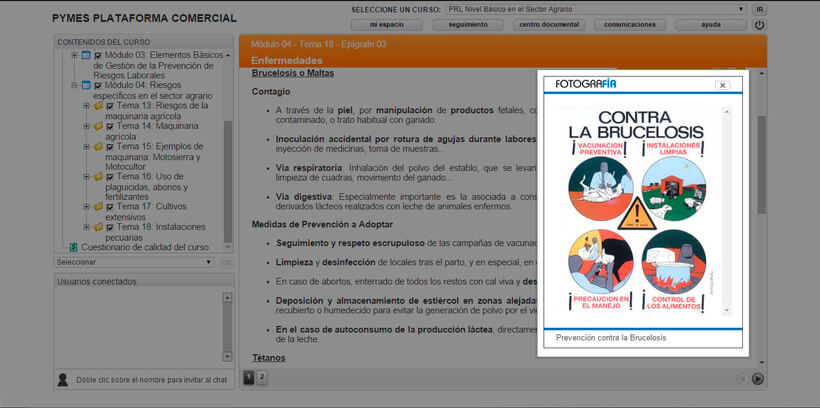Viewport: 820px width, 408px height.
Task: Collapse the Módulo 04 tree node
Action: click(x=75, y=85)
